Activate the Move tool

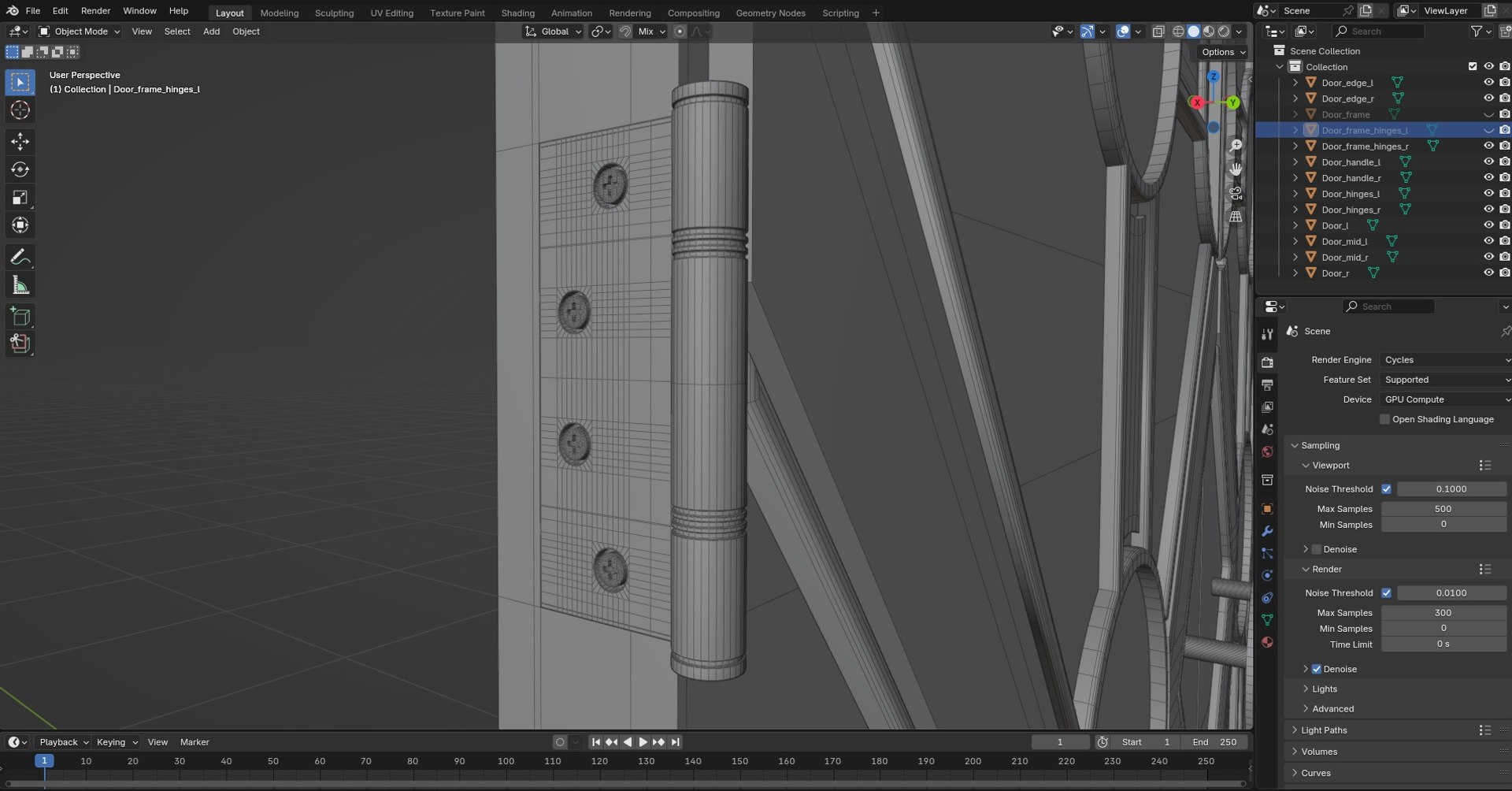(x=20, y=142)
